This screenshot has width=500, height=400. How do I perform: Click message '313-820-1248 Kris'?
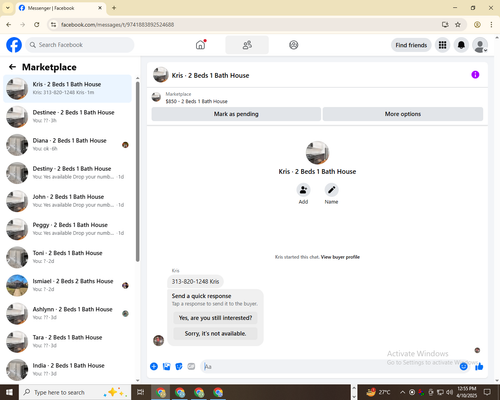click(x=195, y=282)
